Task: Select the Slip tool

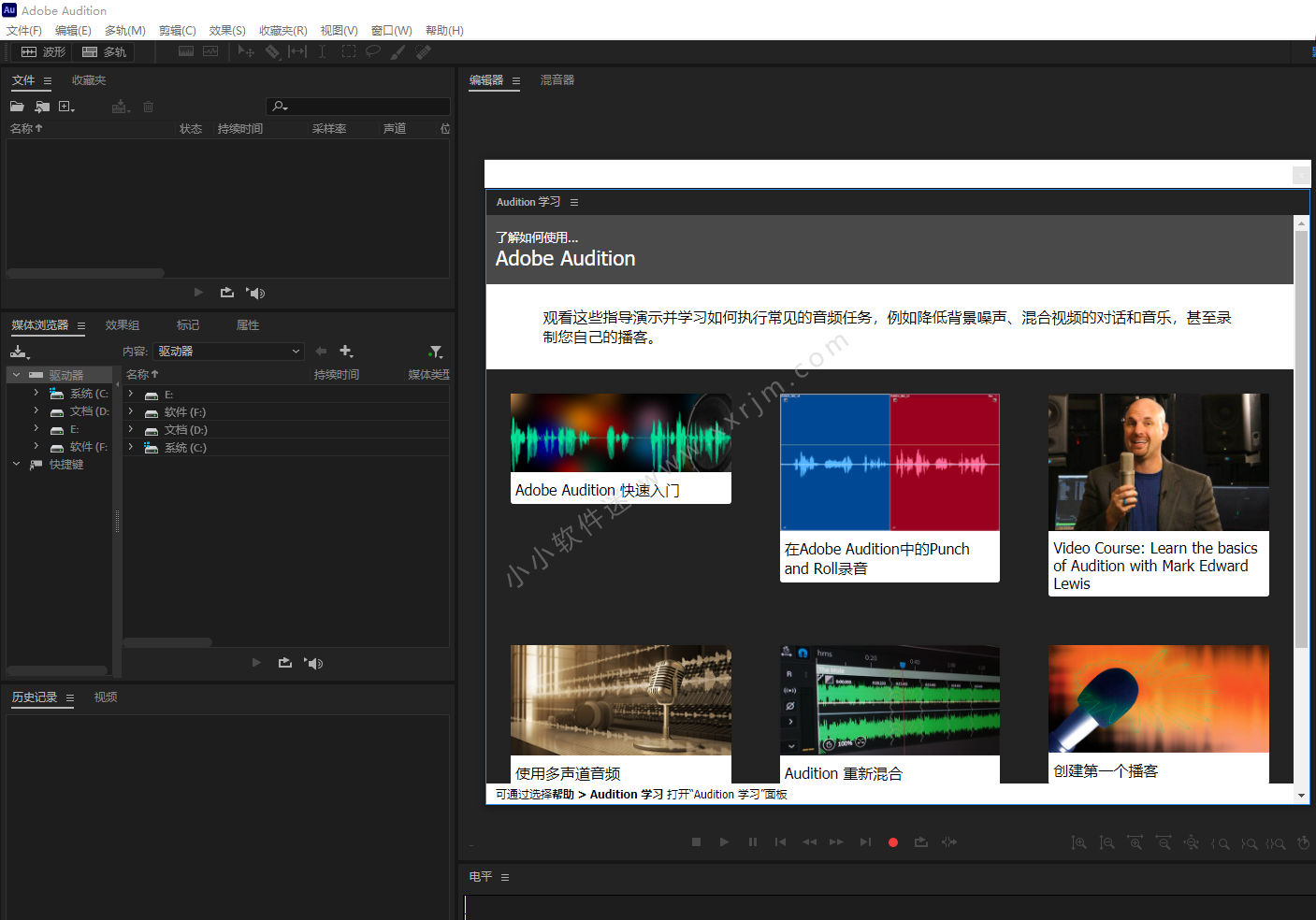Action: tap(297, 51)
